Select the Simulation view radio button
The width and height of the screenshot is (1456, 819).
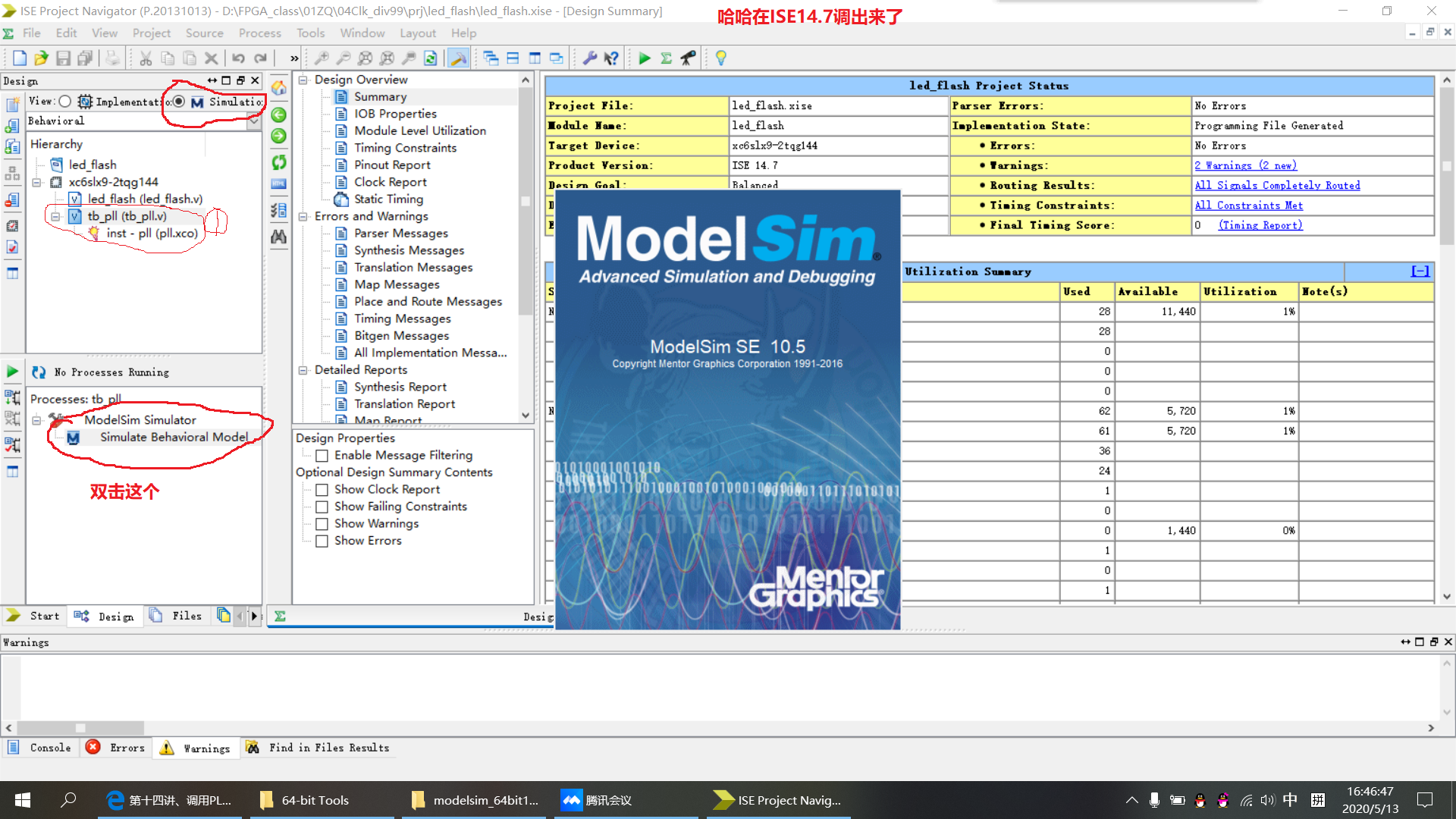tap(179, 102)
